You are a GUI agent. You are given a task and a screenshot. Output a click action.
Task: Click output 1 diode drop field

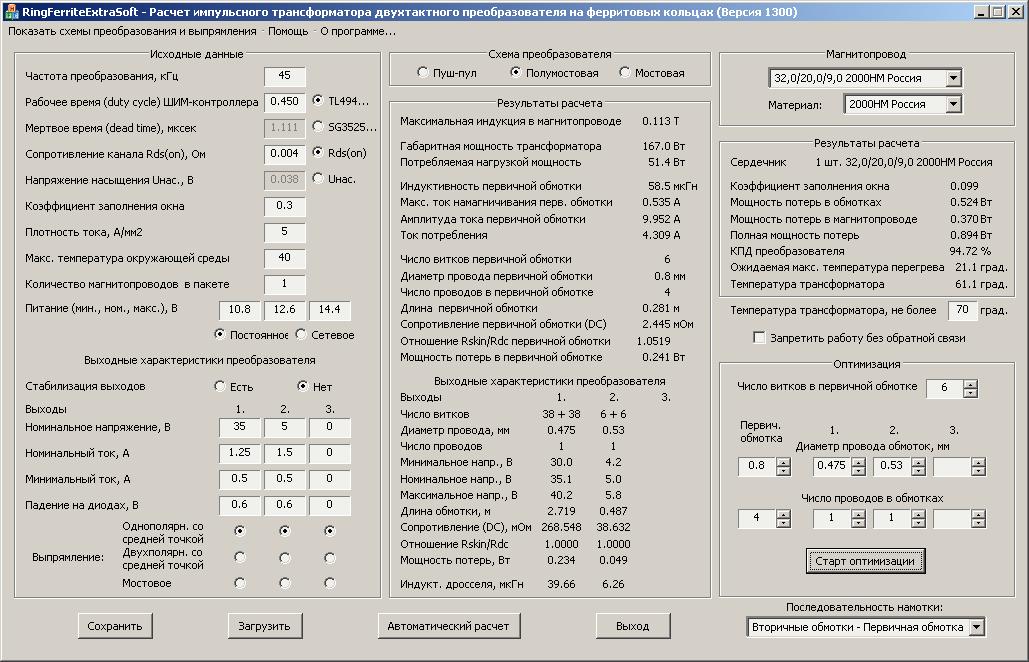coord(240,505)
